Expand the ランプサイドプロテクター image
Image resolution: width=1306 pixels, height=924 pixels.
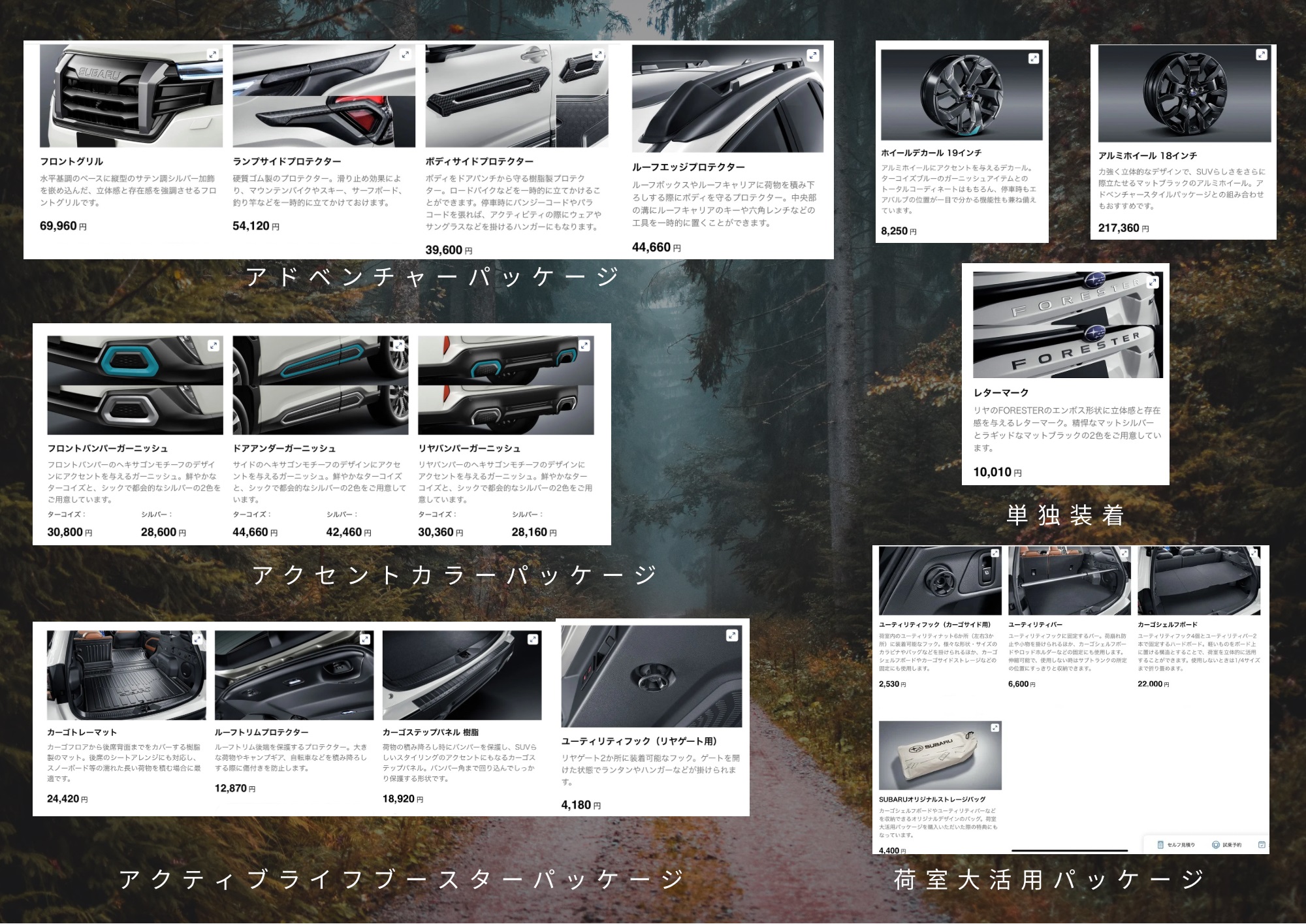pos(406,55)
